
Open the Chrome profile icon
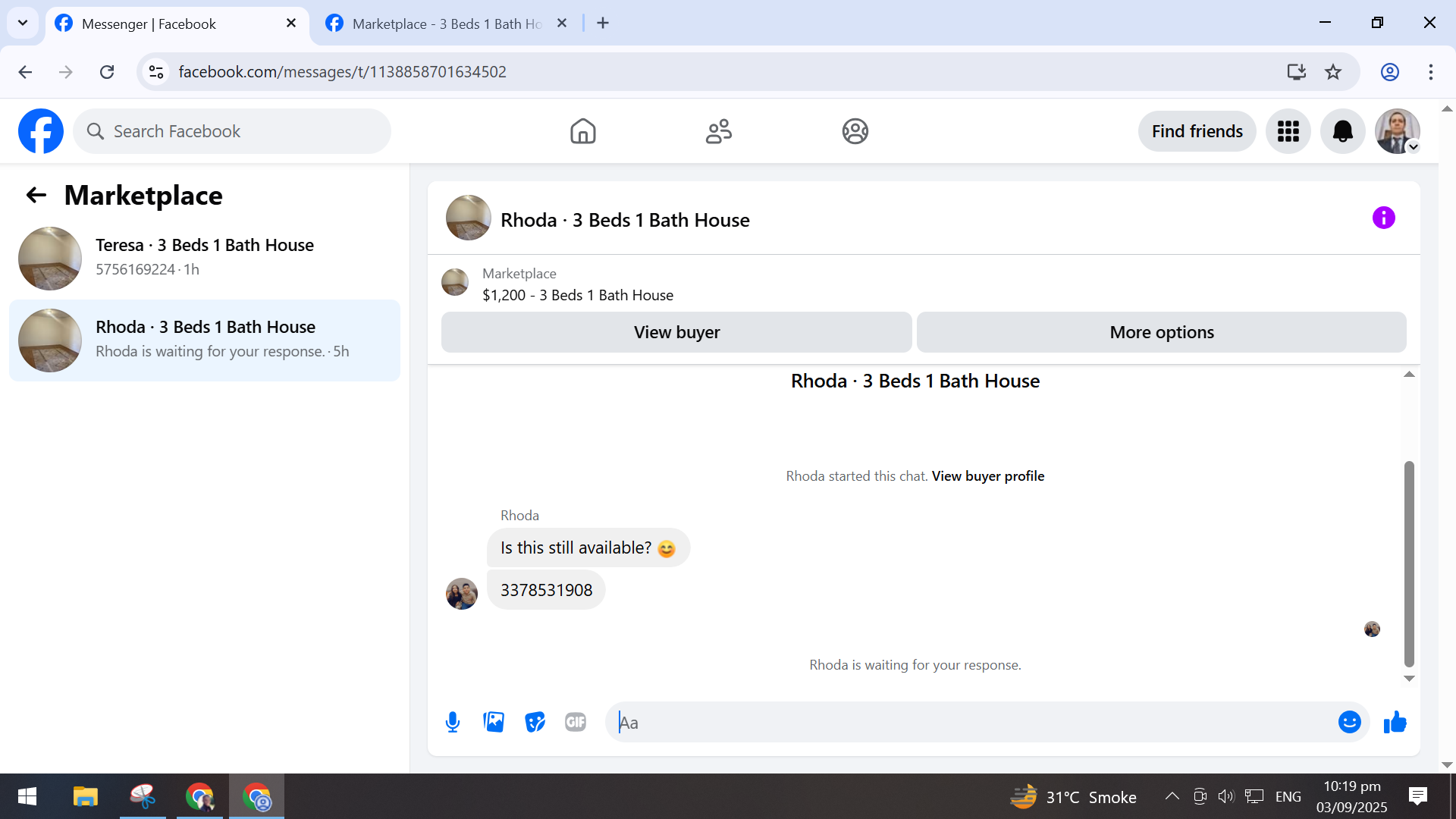(x=1390, y=72)
